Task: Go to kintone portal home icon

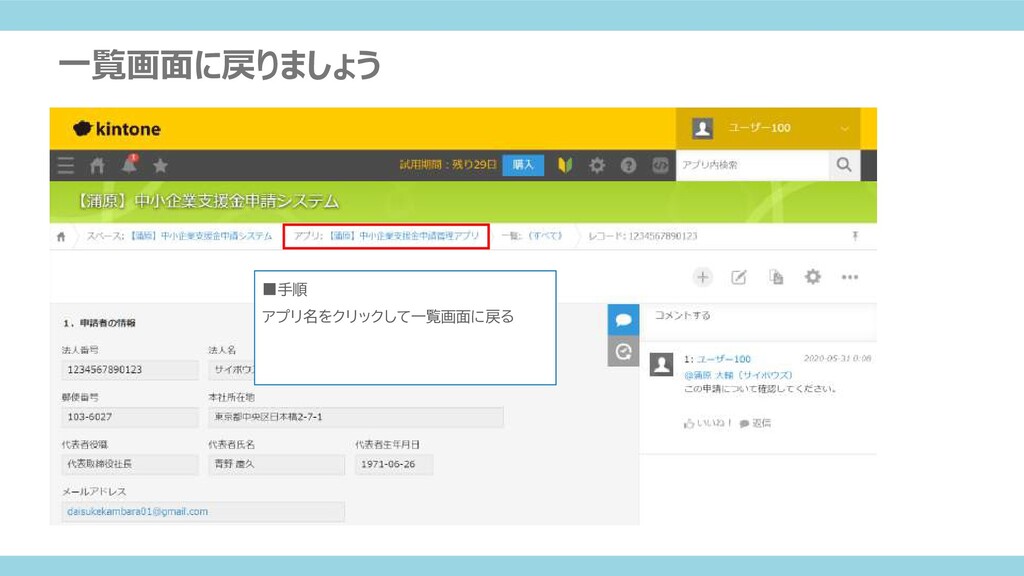Action: [97, 165]
